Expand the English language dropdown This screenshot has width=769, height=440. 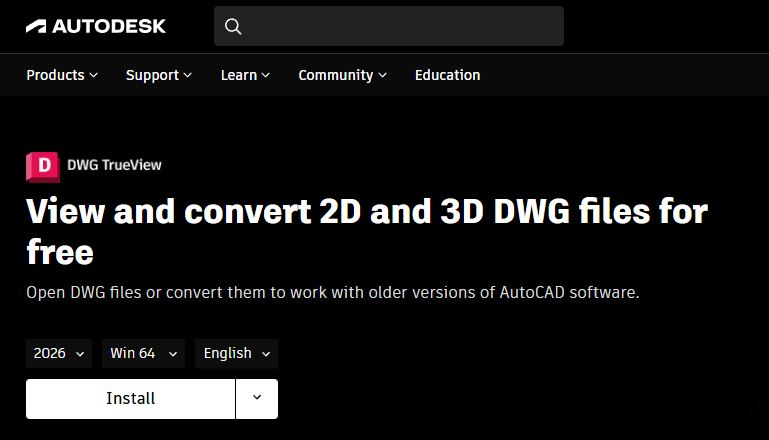236,353
